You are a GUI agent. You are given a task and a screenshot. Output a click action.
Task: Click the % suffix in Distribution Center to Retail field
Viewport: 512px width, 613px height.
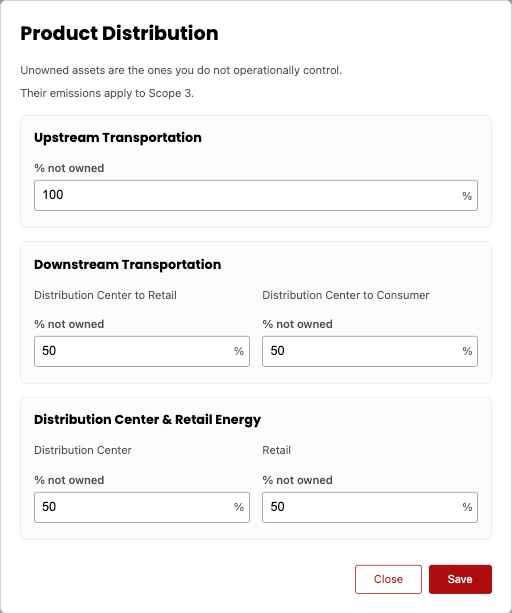tap(239, 351)
